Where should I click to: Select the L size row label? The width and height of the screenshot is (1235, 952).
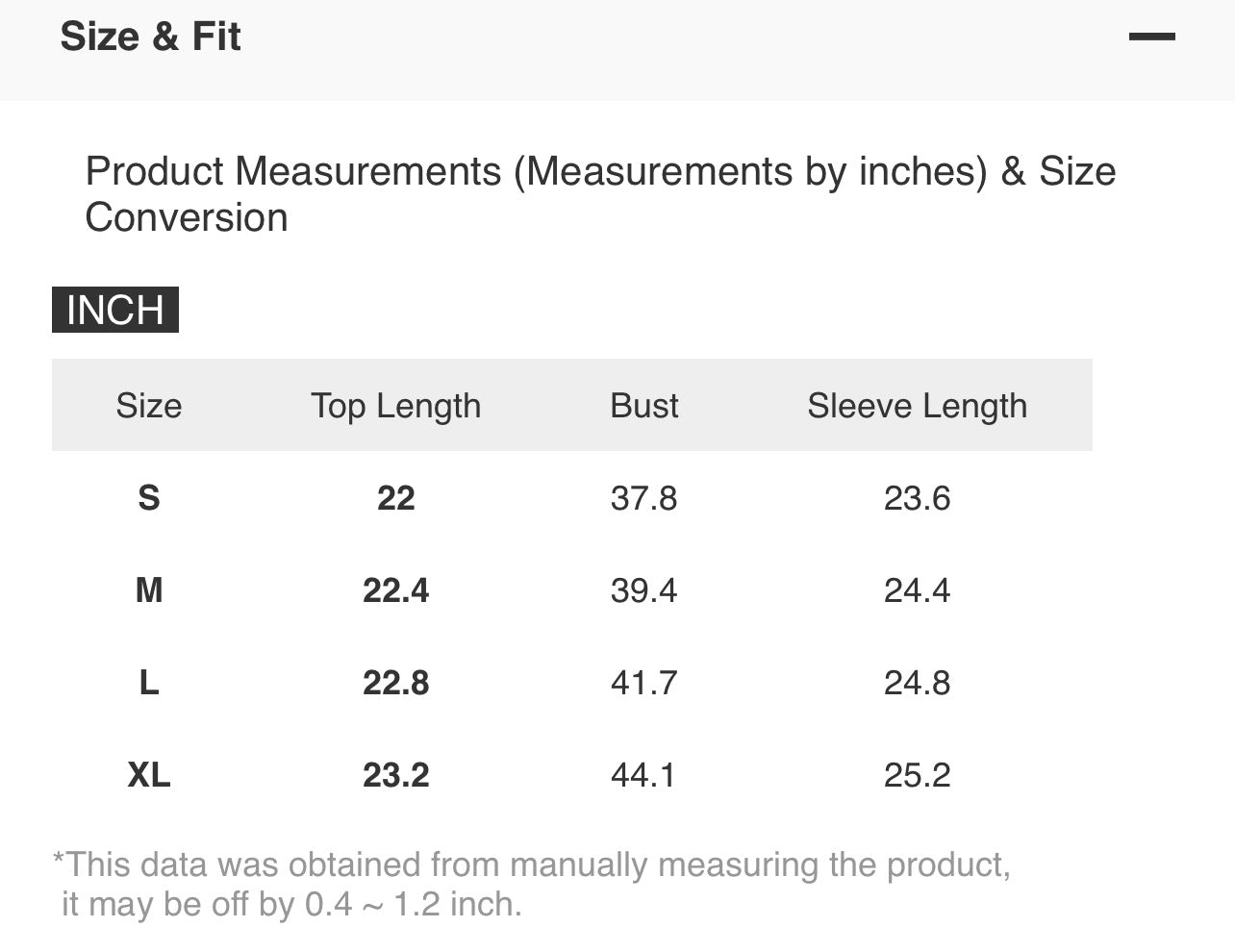click(x=149, y=683)
